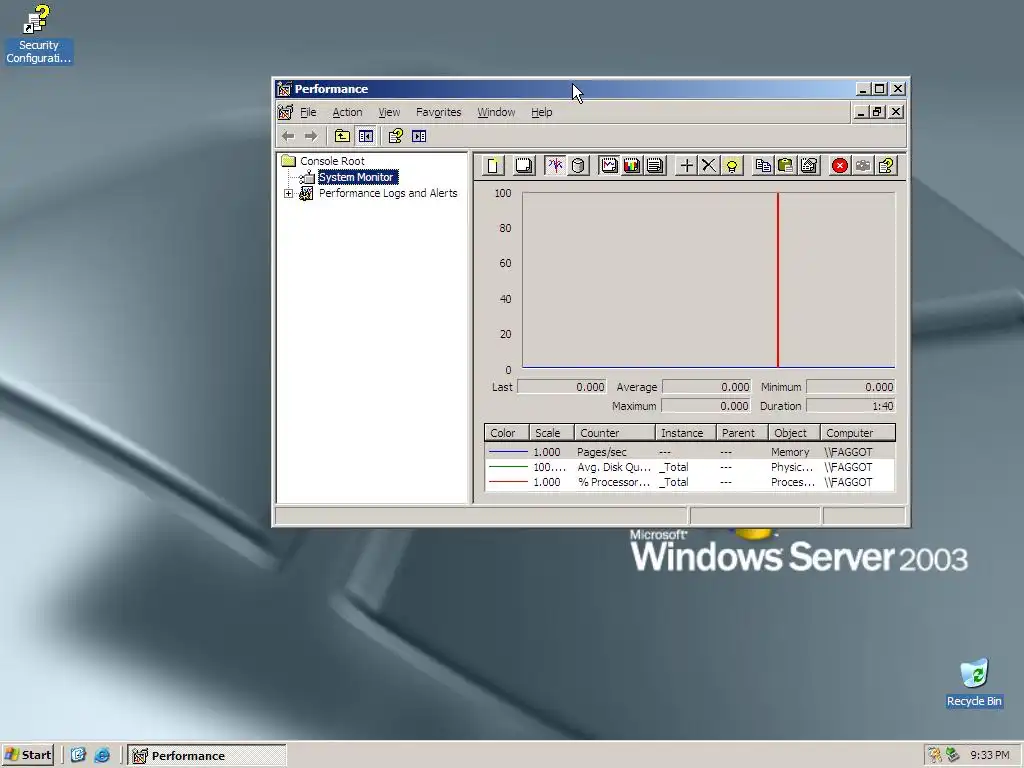Click the Color column header
This screenshot has height=768, width=1024.
click(507, 433)
